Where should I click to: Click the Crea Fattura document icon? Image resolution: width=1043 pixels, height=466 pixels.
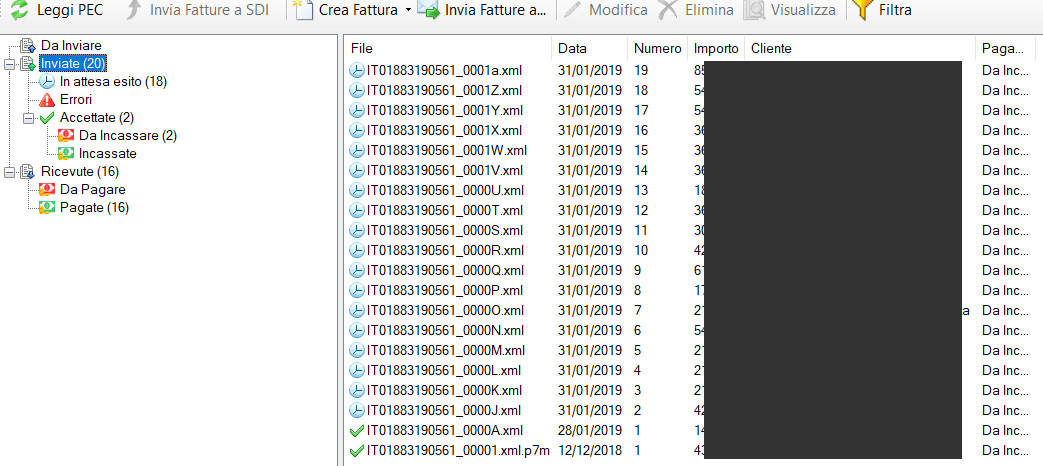(x=304, y=10)
